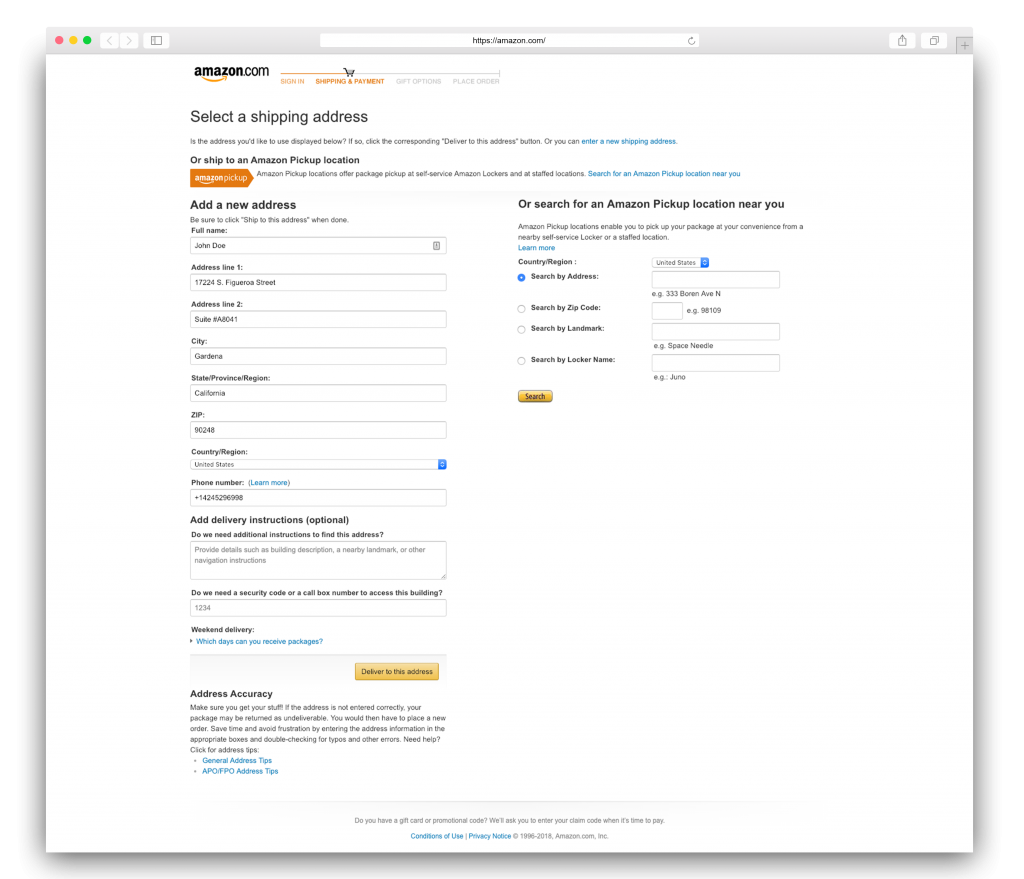Click the e.g. 333 Boren Ave N hint
The height and width of the screenshot is (879, 1024).
click(686, 294)
